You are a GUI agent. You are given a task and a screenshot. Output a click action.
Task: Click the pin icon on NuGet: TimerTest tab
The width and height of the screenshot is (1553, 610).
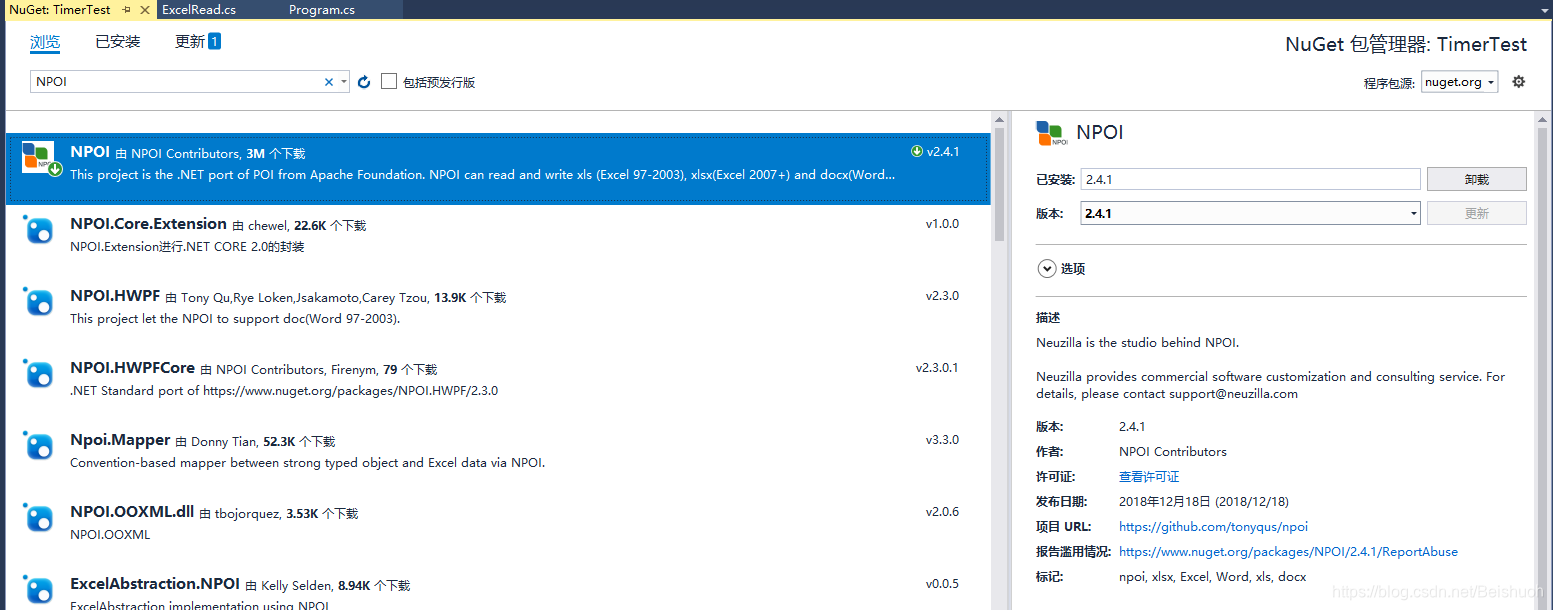pos(127,10)
